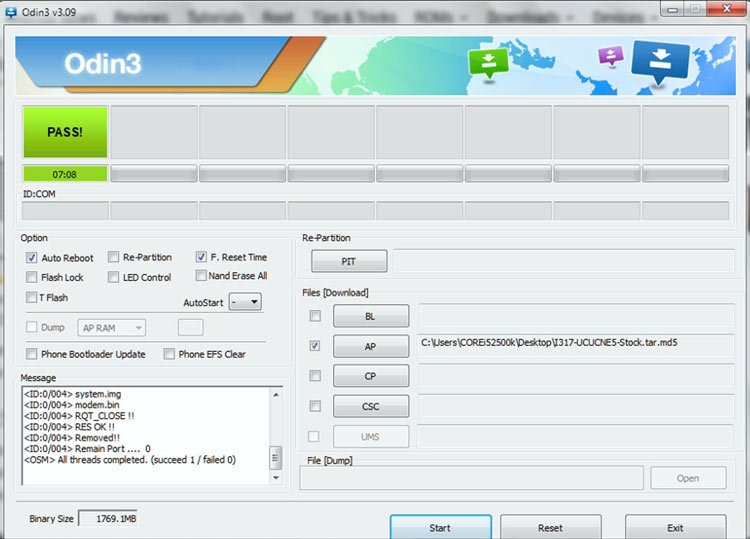Check Phone EFS Clear option
Viewport: 750px width, 539px height.
[169, 354]
